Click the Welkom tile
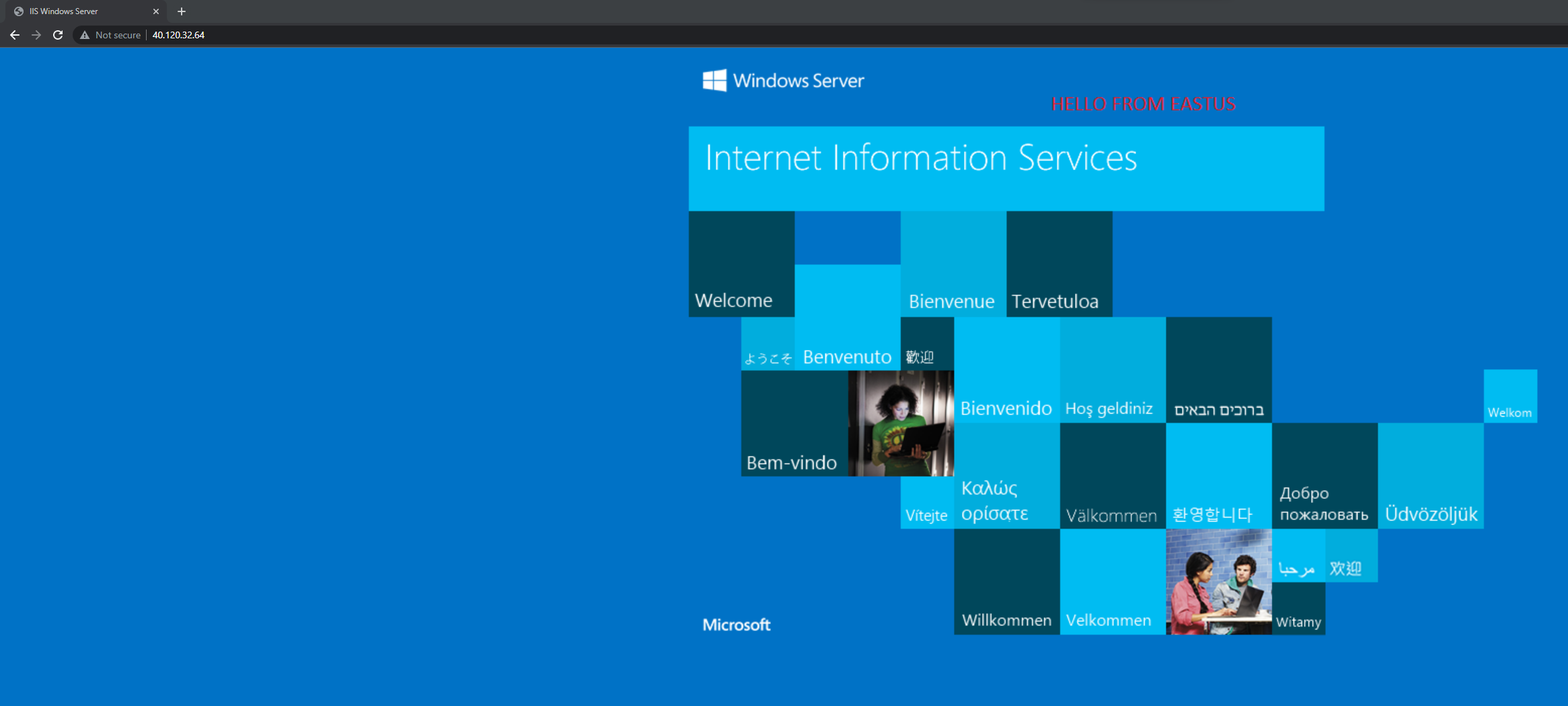This screenshot has width=1568, height=706. 1510,396
